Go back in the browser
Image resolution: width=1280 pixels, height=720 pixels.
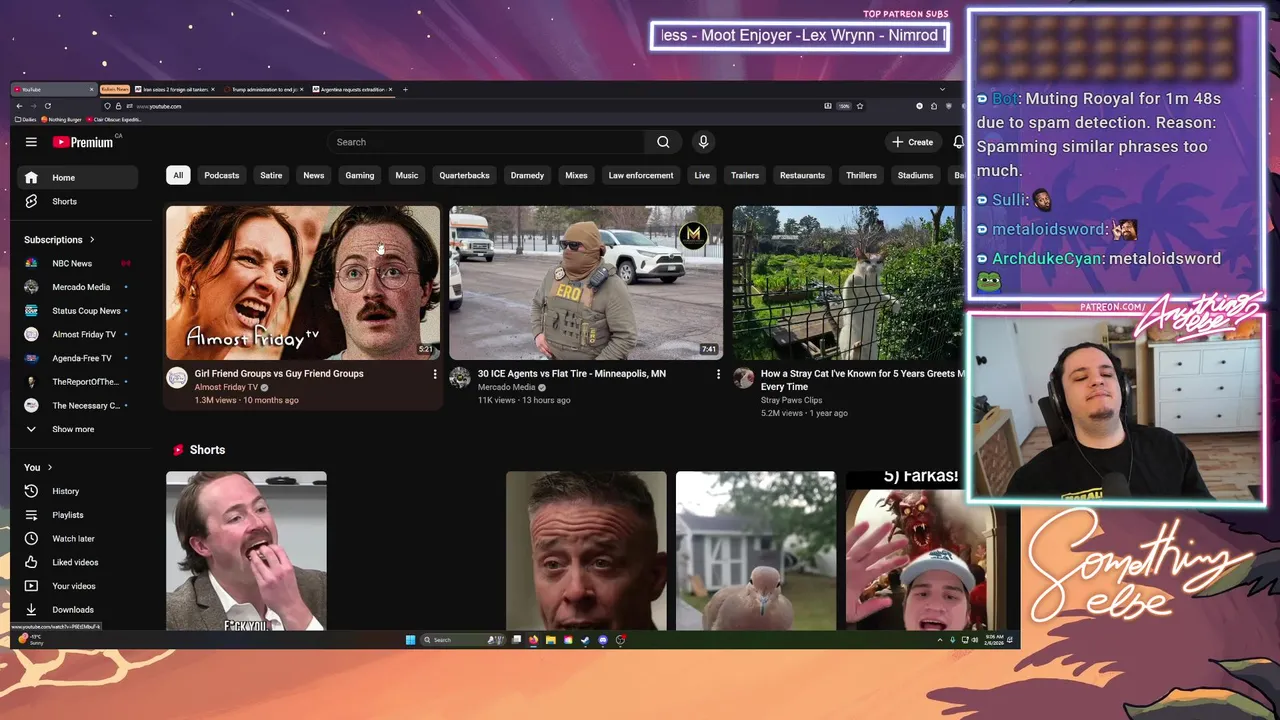pos(19,106)
